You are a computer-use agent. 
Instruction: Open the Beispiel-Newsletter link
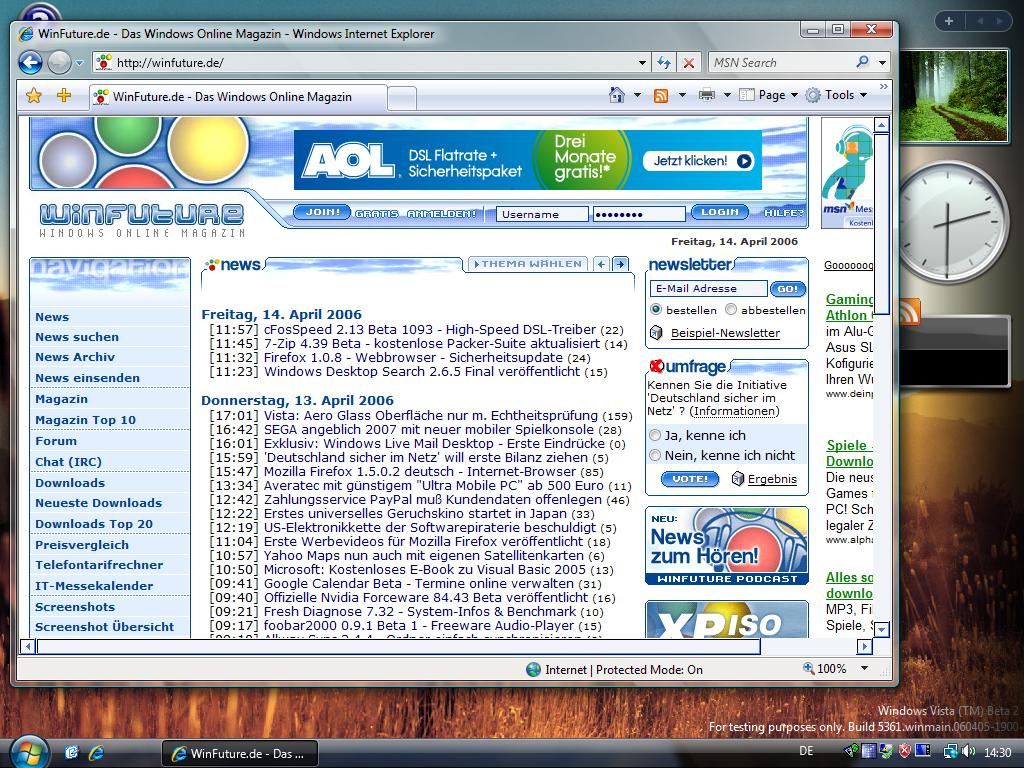tap(725, 333)
